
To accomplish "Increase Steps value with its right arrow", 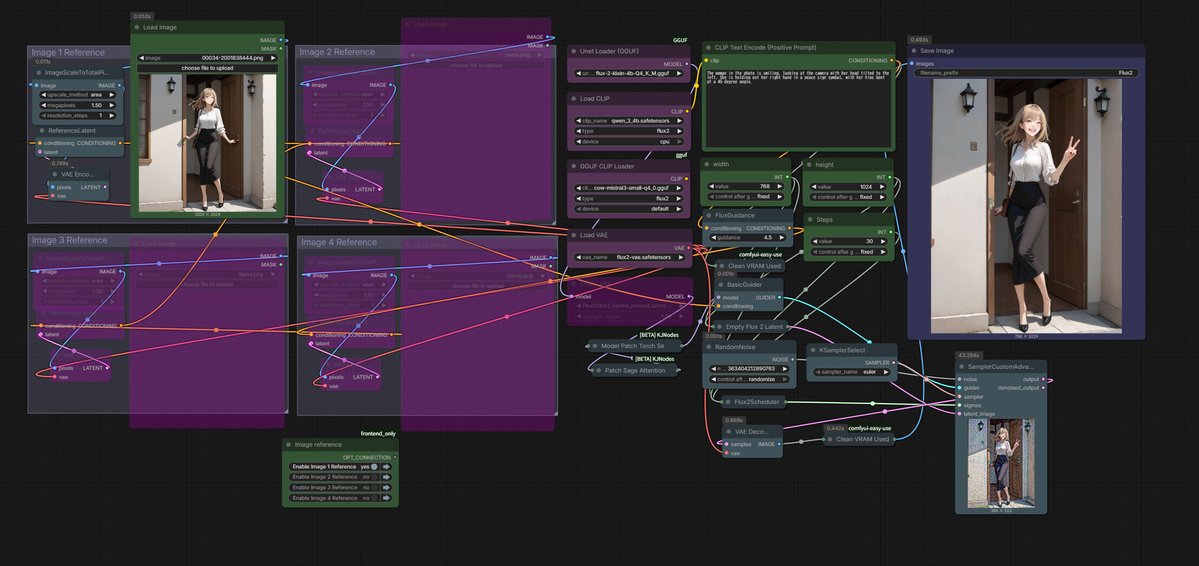I will [884, 242].
